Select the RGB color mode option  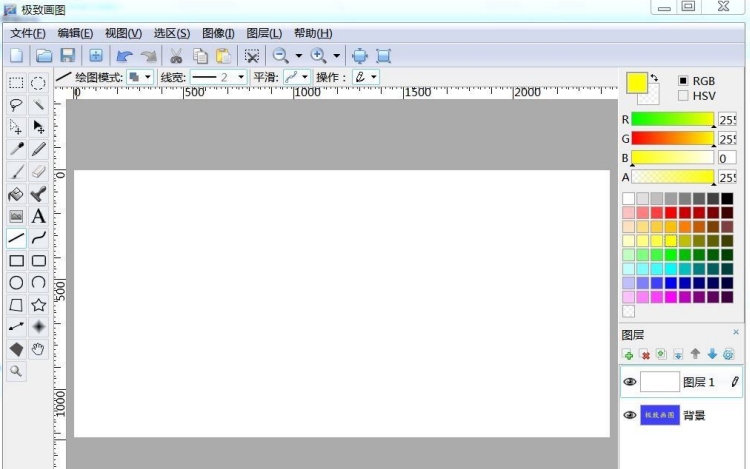(683, 81)
